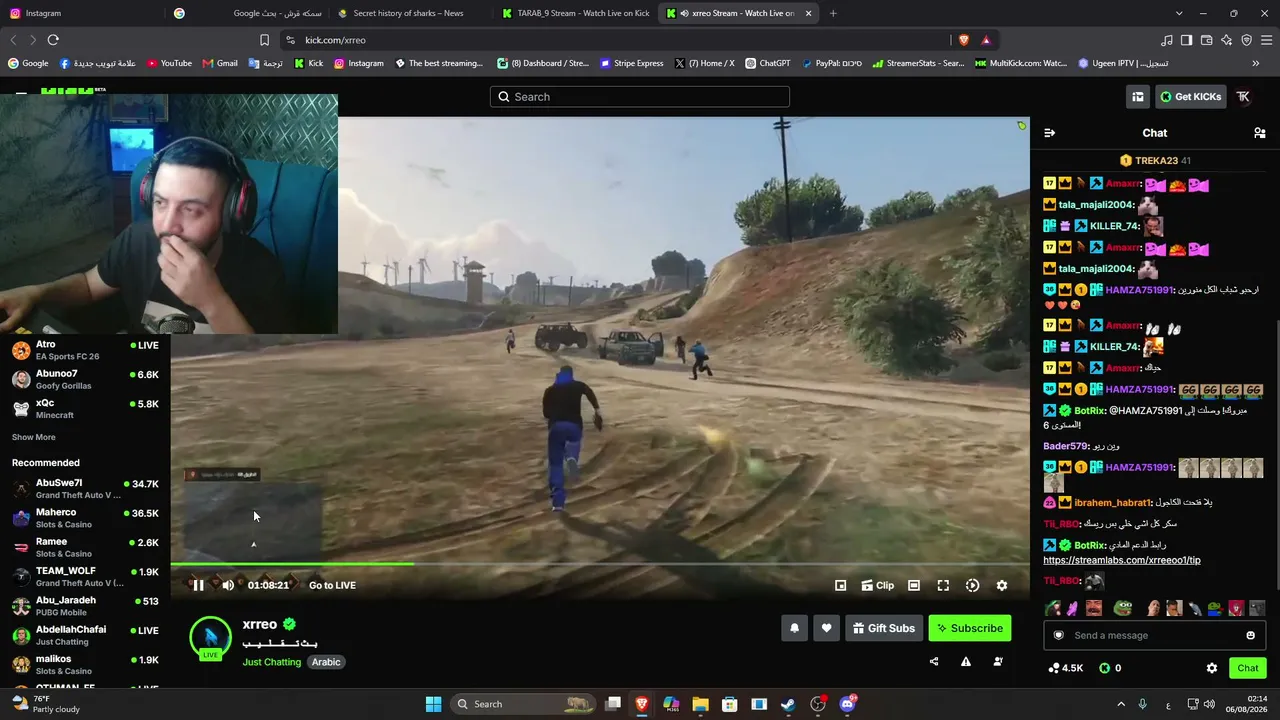Viewport: 1280px width, 720px height.
Task: Open Leo AI sparkle icon
Action: [1227, 40]
